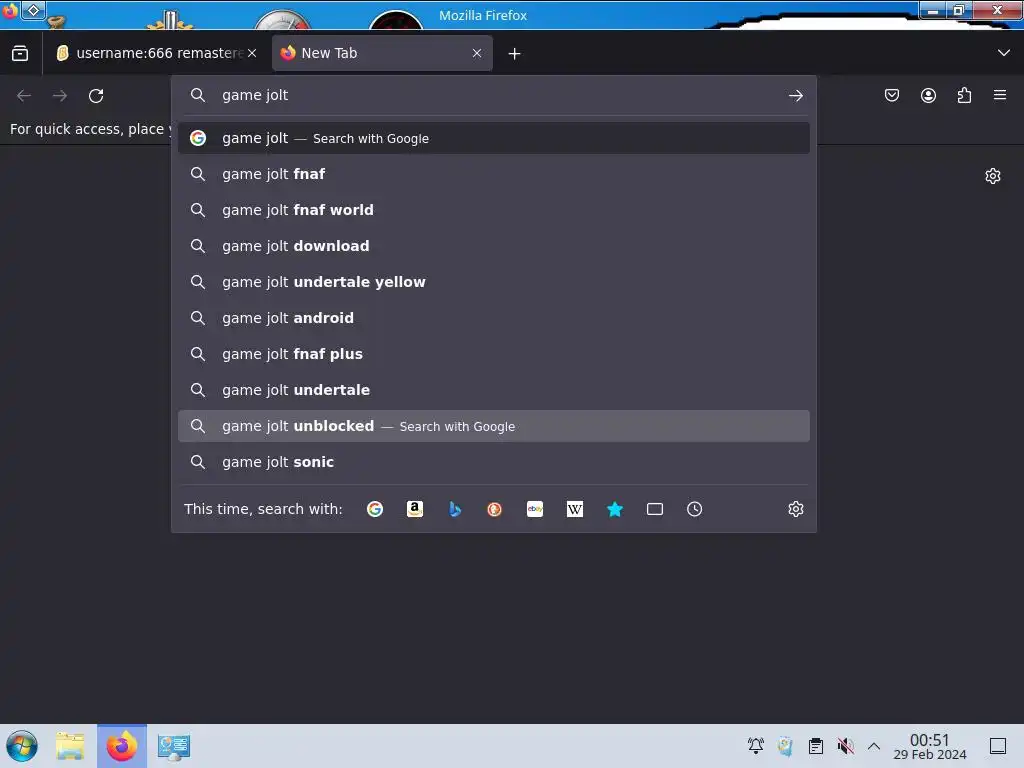Expand hidden system tray icons
The width and height of the screenshot is (1024, 768).
874,746
